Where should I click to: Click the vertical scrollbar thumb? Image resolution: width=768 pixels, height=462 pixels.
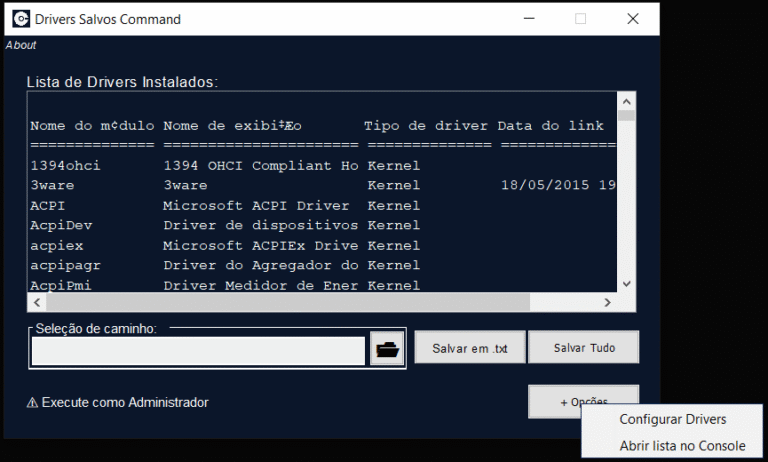[627, 116]
